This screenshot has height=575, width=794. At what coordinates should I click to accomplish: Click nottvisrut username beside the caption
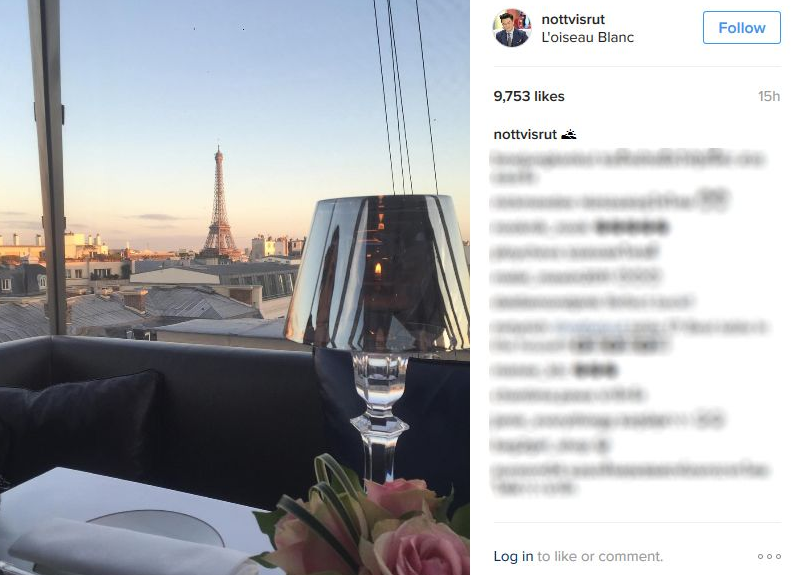[525, 134]
